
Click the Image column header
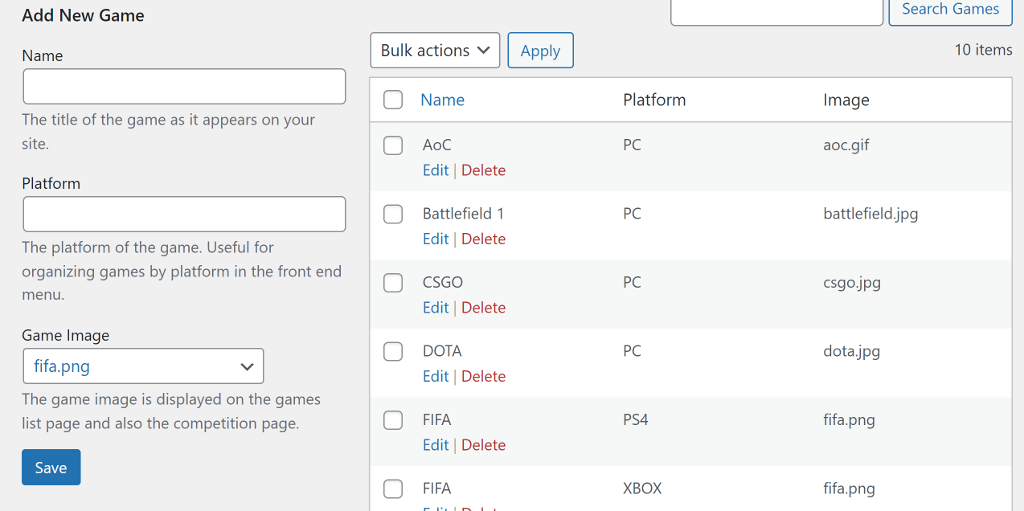click(x=846, y=100)
